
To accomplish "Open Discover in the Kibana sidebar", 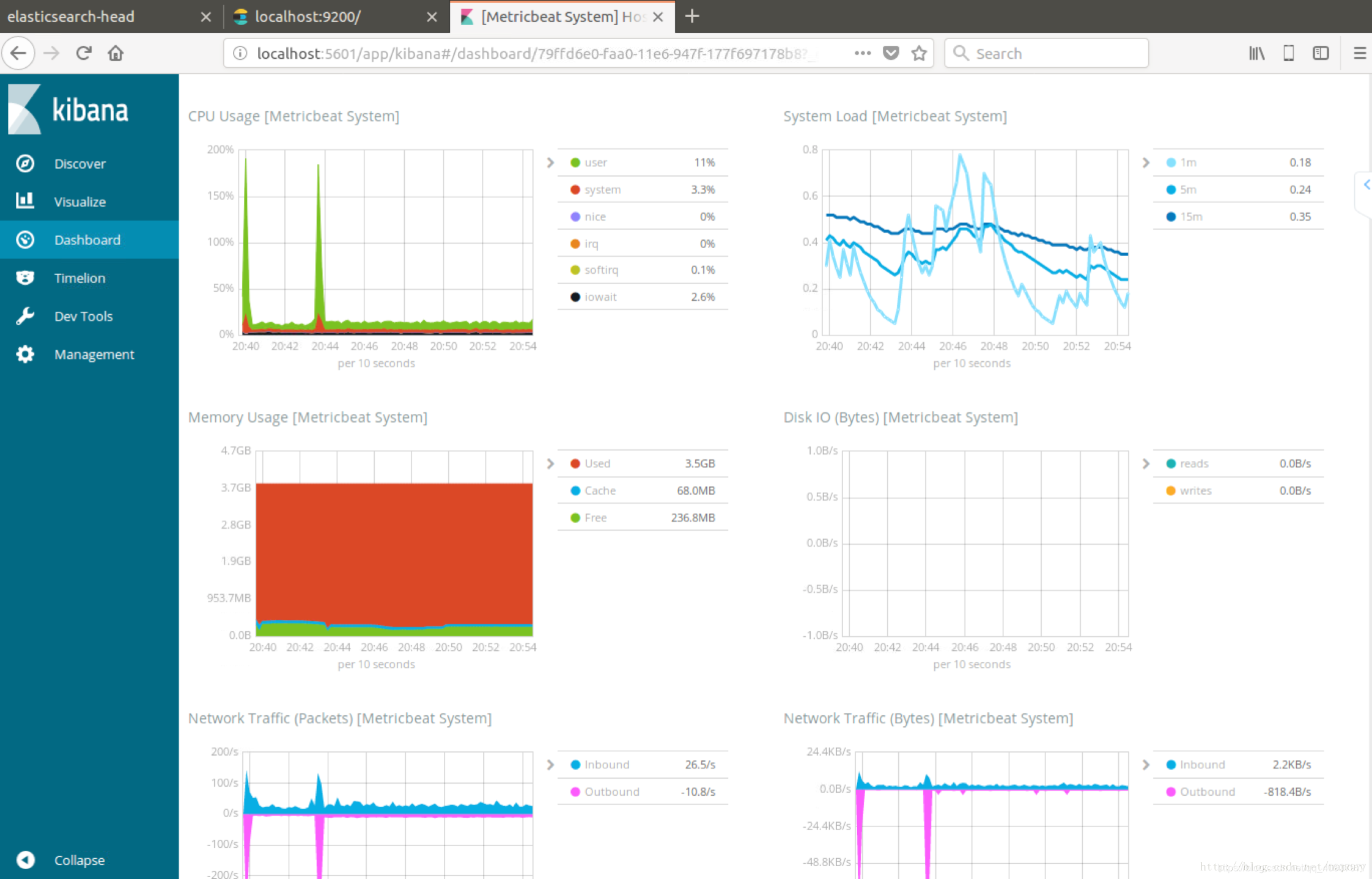I will [x=89, y=163].
